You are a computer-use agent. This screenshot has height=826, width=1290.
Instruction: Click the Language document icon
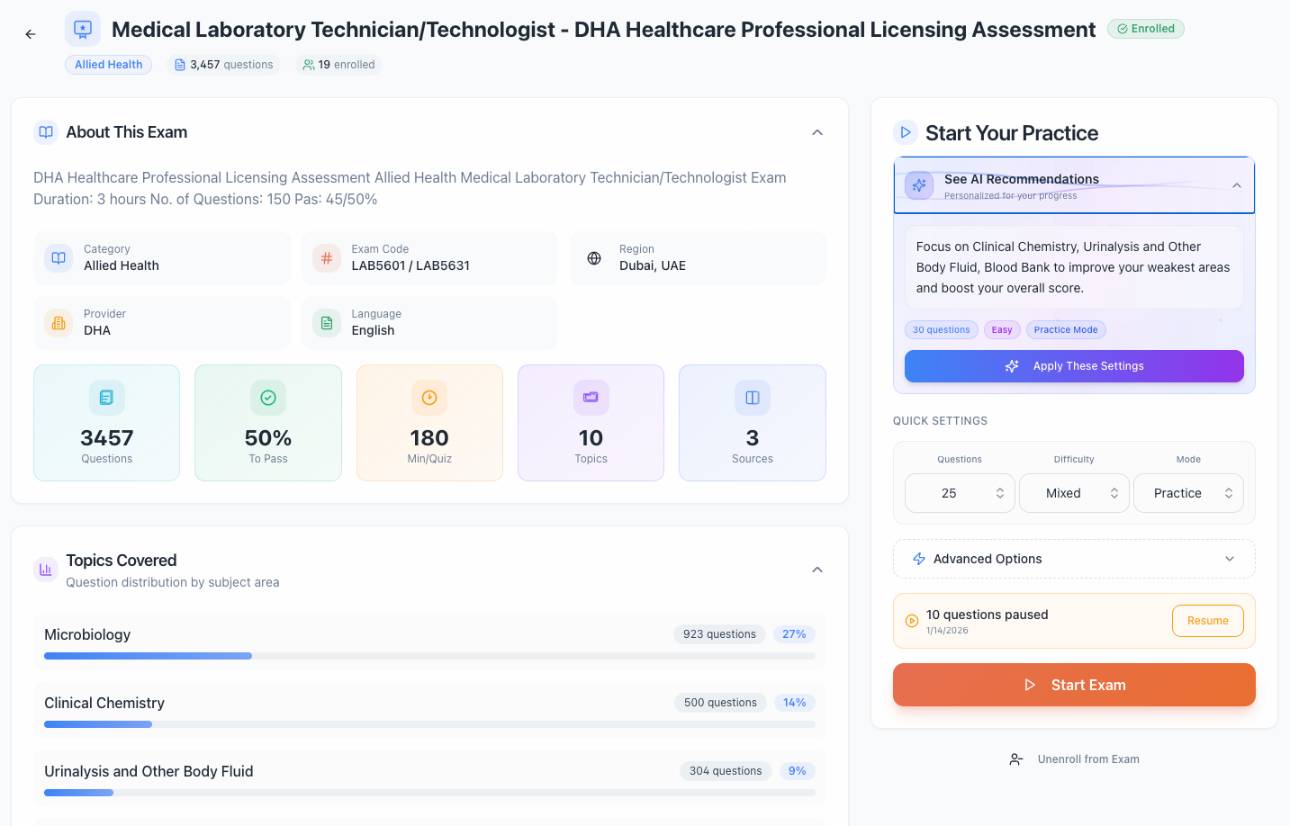[326, 323]
